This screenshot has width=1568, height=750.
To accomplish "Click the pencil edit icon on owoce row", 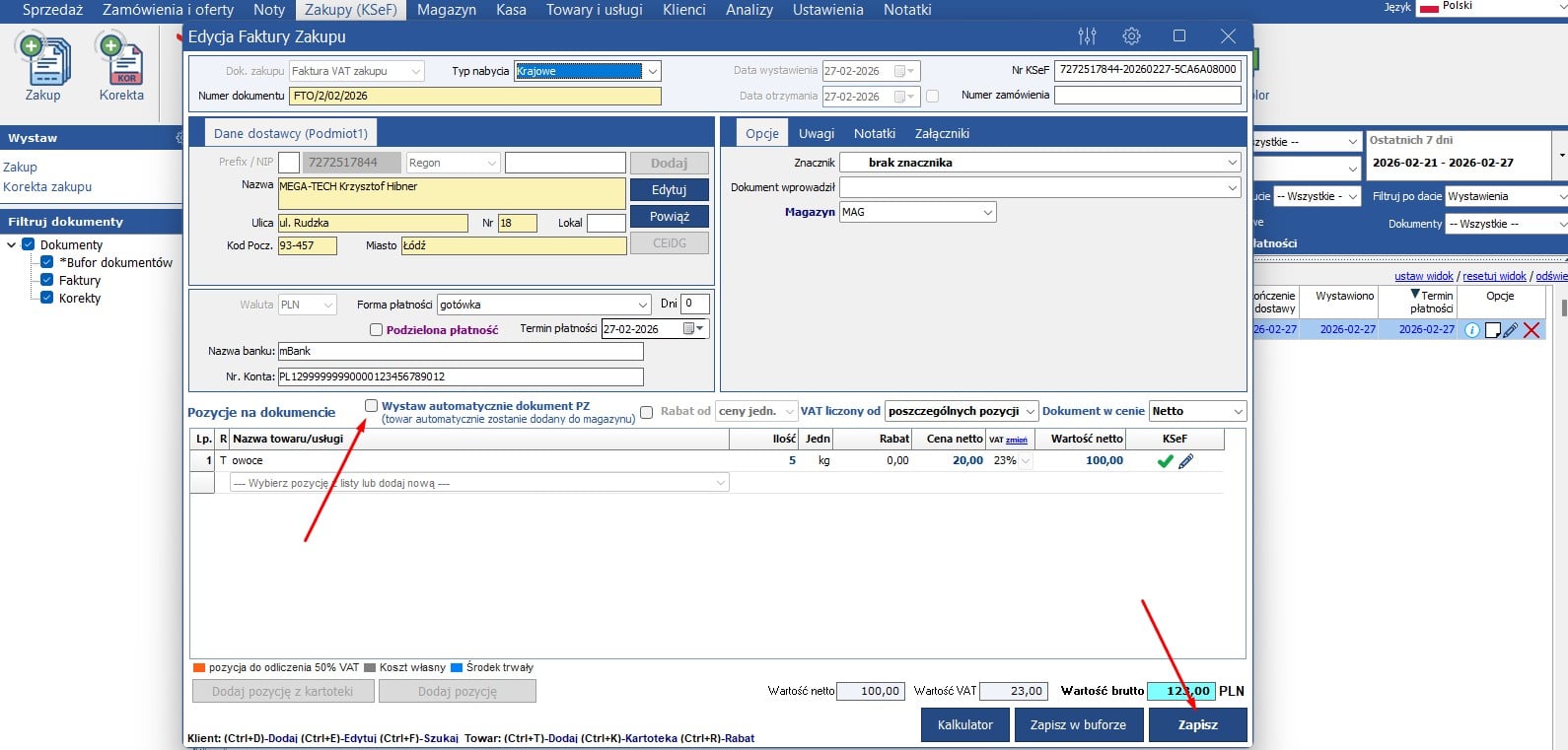I will pyautogui.click(x=1185, y=461).
